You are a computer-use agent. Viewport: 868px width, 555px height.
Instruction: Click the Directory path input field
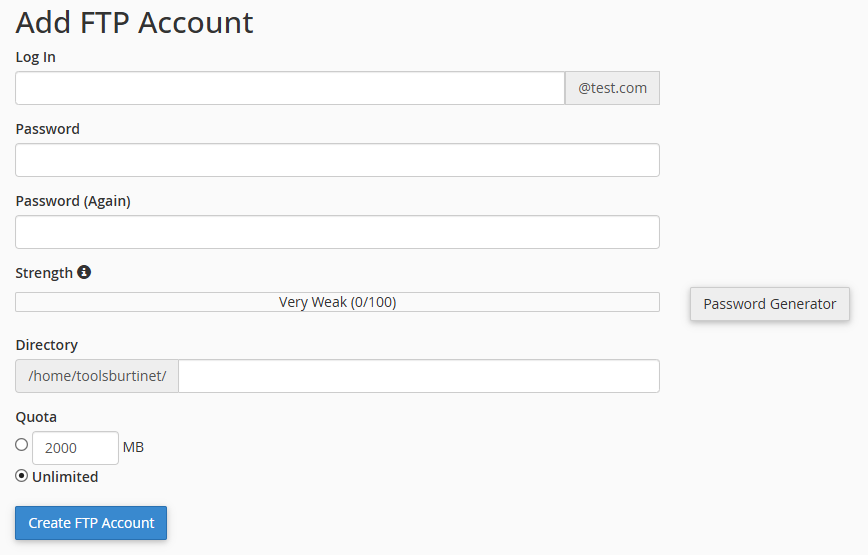tap(418, 376)
